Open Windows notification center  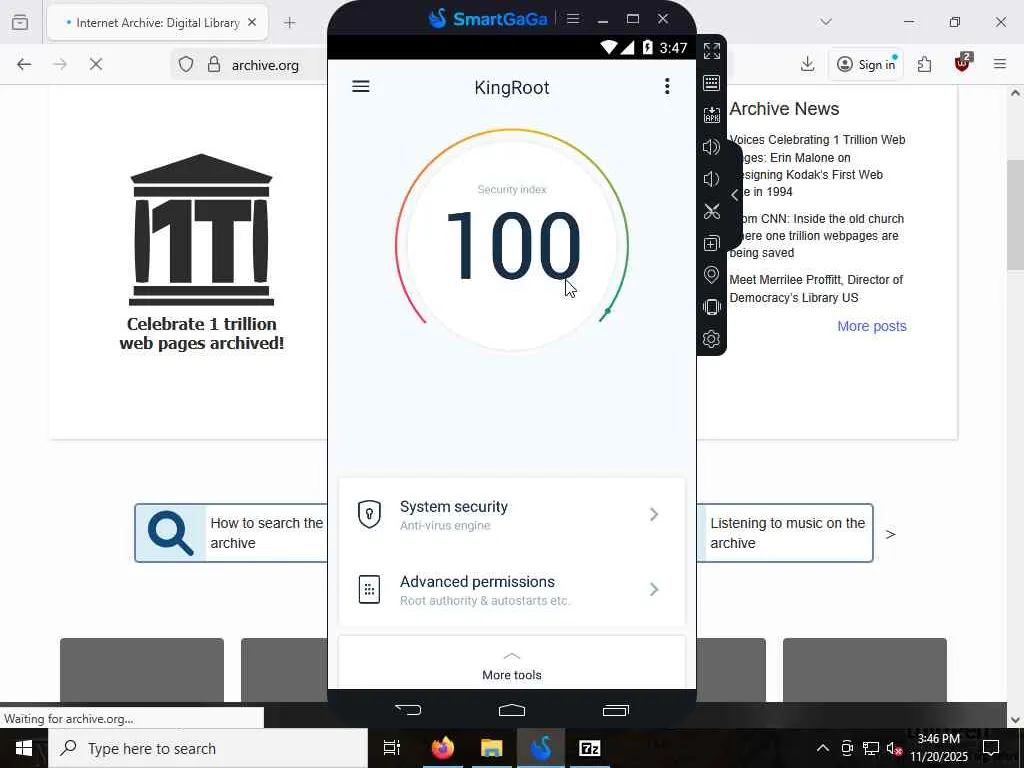coord(991,748)
